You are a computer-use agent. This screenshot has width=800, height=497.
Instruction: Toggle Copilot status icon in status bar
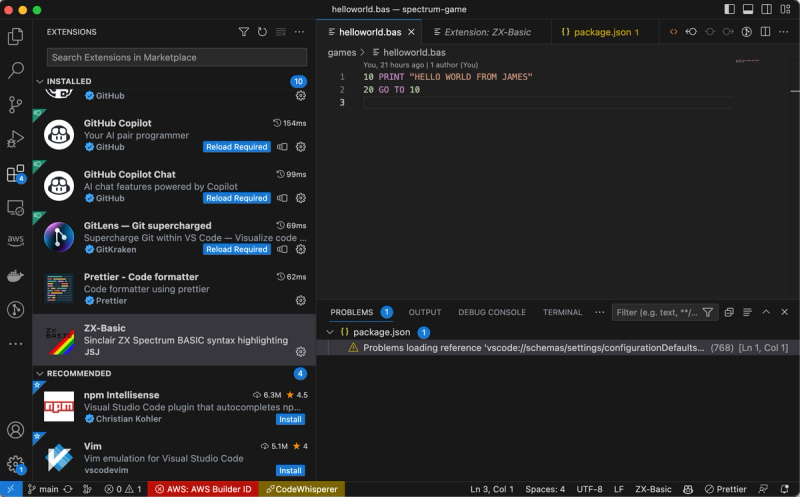pos(688,489)
